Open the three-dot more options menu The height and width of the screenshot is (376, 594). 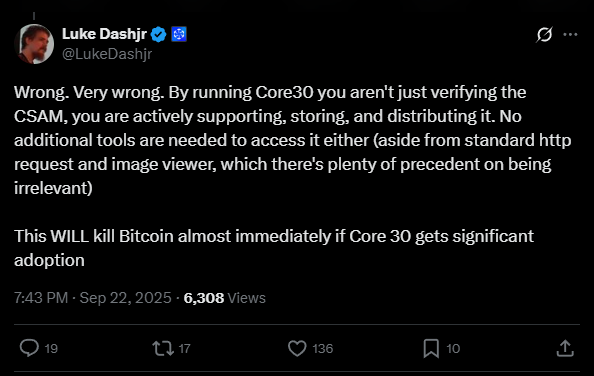[570, 34]
